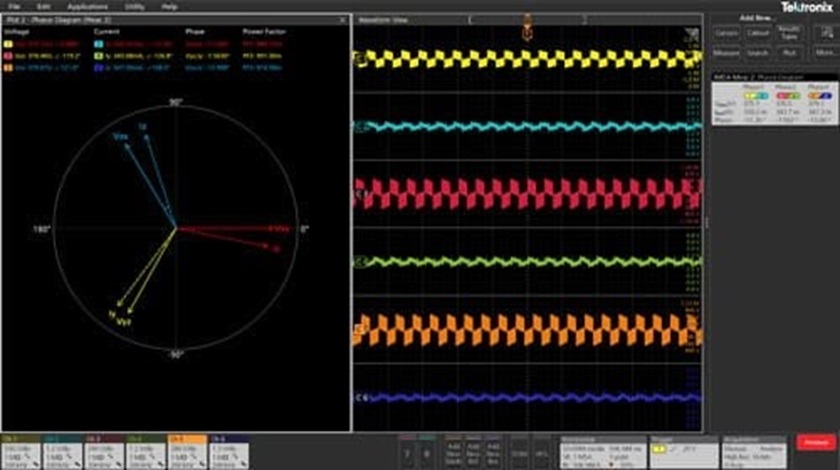
Task: Click the 90° label on phasor circle
Action: [x=176, y=102]
